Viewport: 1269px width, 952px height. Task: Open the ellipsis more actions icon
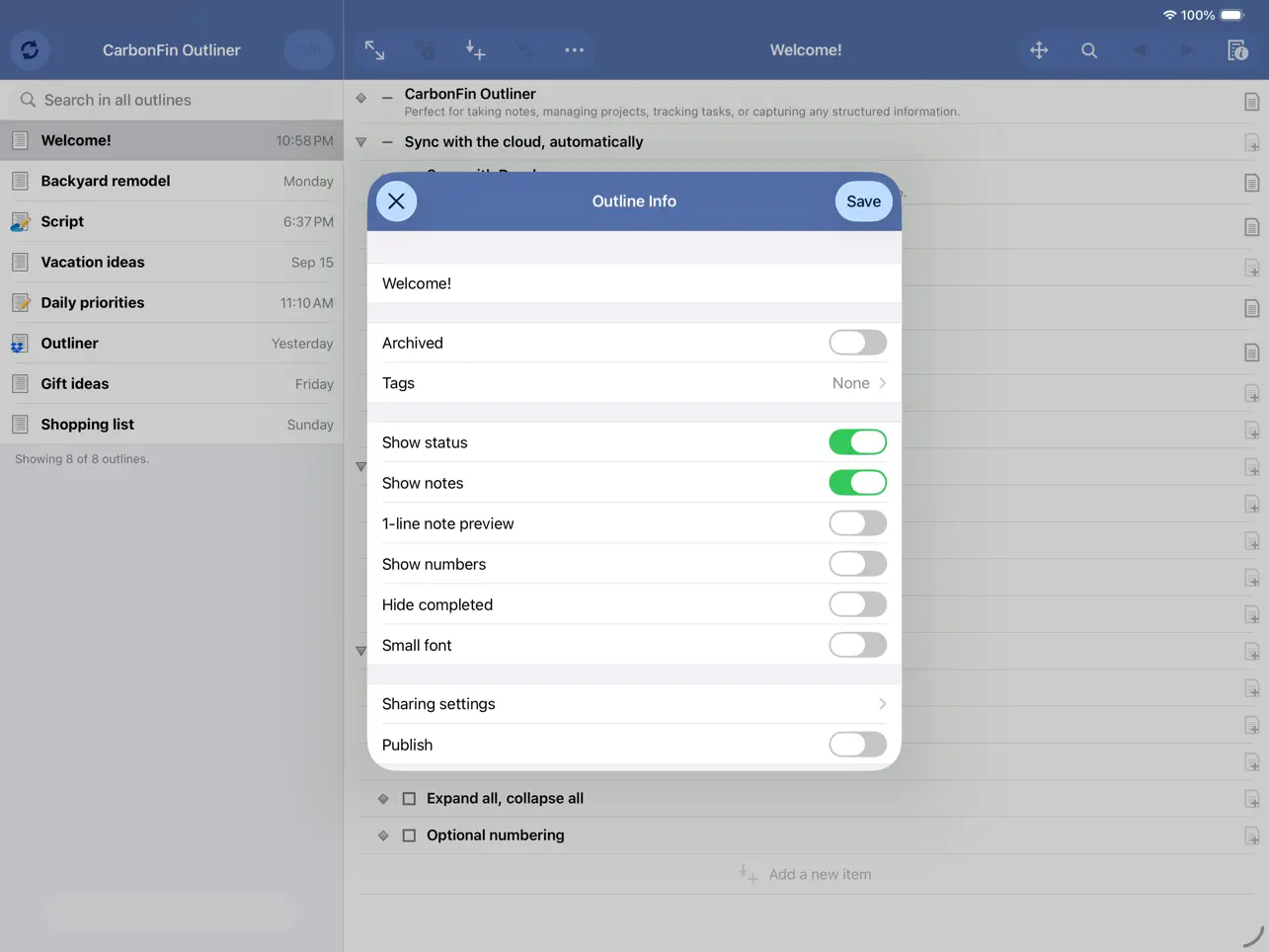(x=574, y=49)
